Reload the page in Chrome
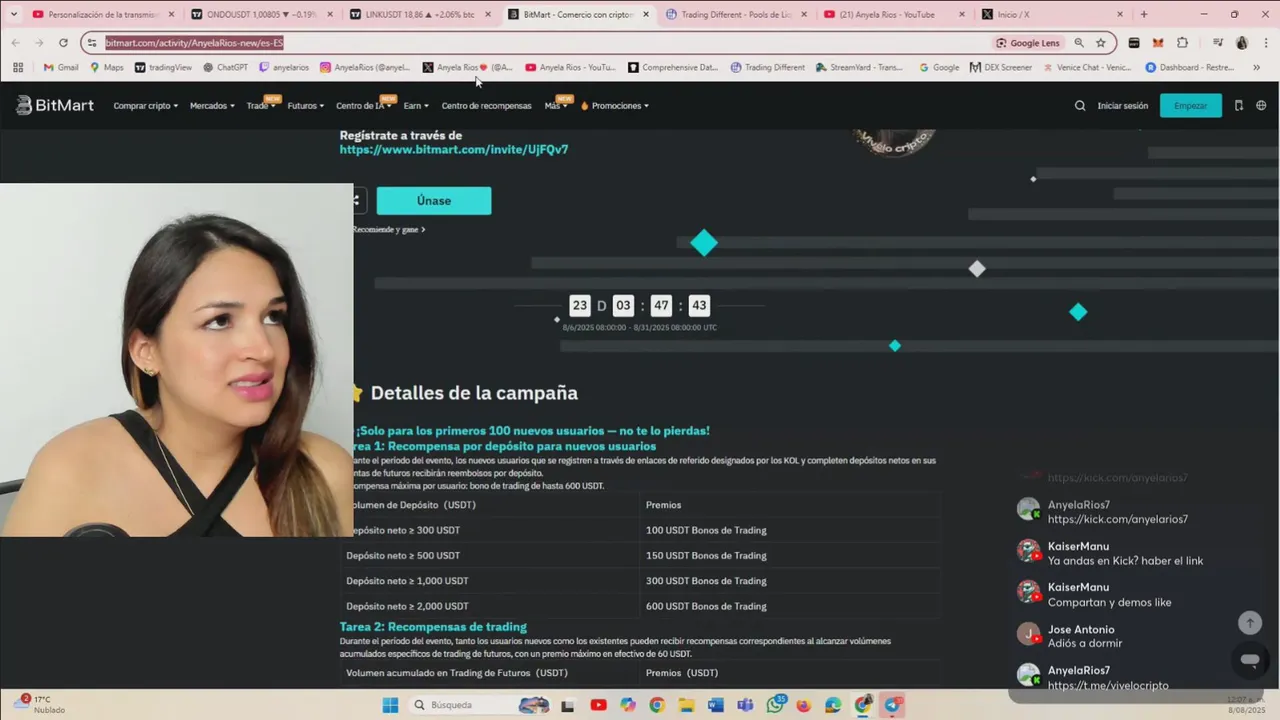 click(x=63, y=43)
